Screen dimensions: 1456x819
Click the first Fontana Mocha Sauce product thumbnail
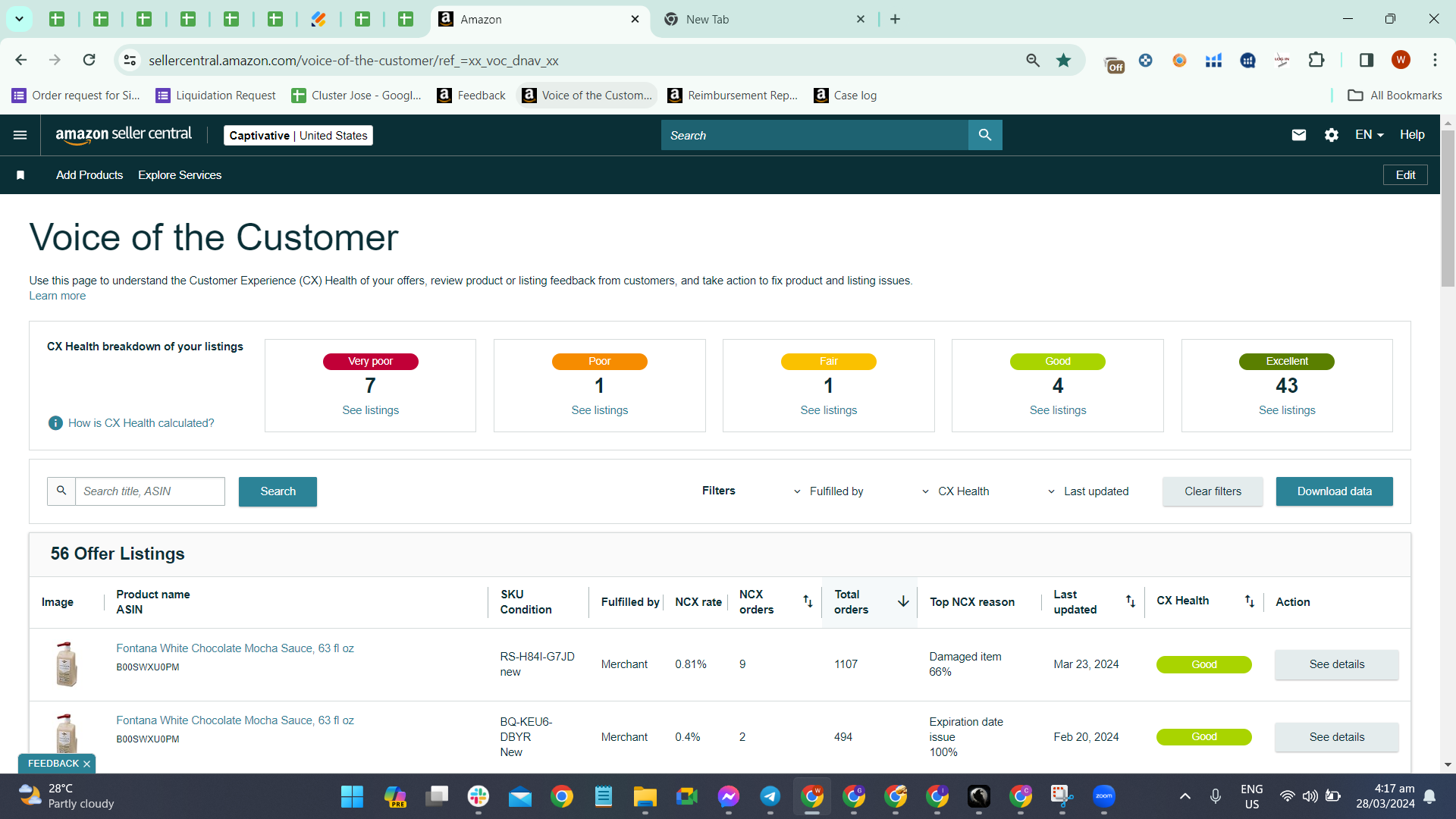tap(67, 664)
